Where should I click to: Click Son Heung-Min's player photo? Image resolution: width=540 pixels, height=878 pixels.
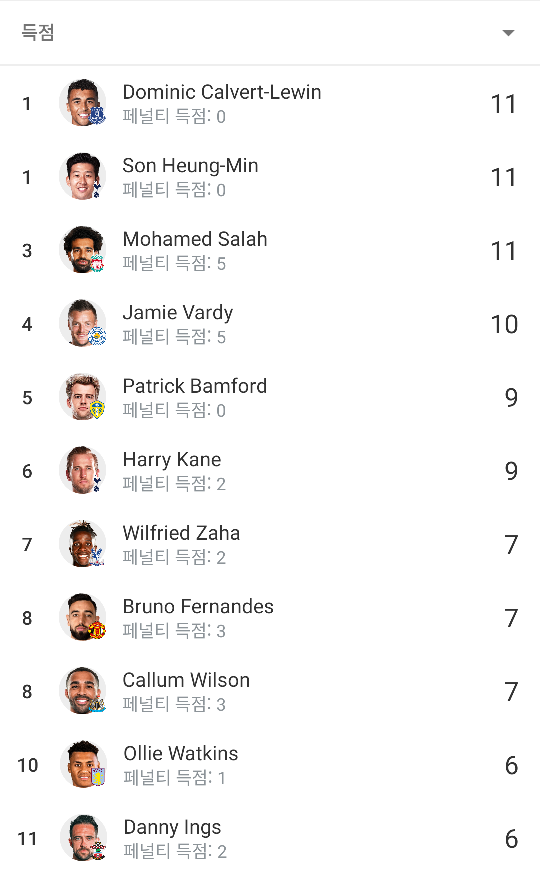[83, 176]
